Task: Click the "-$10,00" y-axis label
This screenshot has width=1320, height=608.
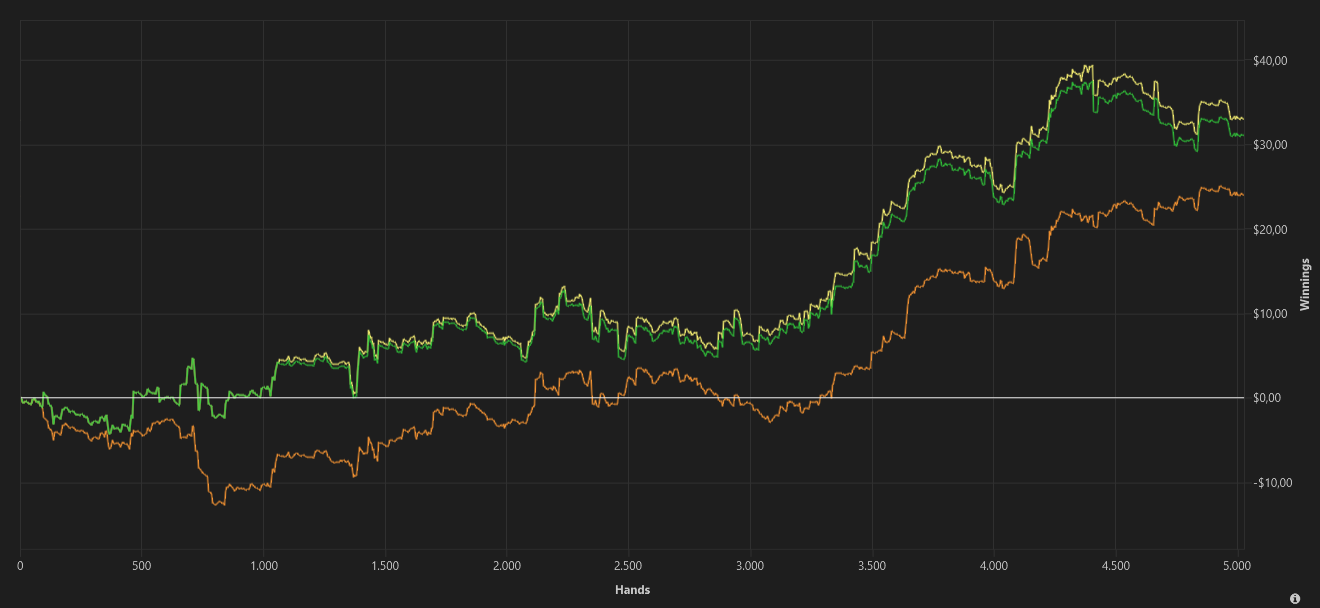Action: (x=1271, y=483)
